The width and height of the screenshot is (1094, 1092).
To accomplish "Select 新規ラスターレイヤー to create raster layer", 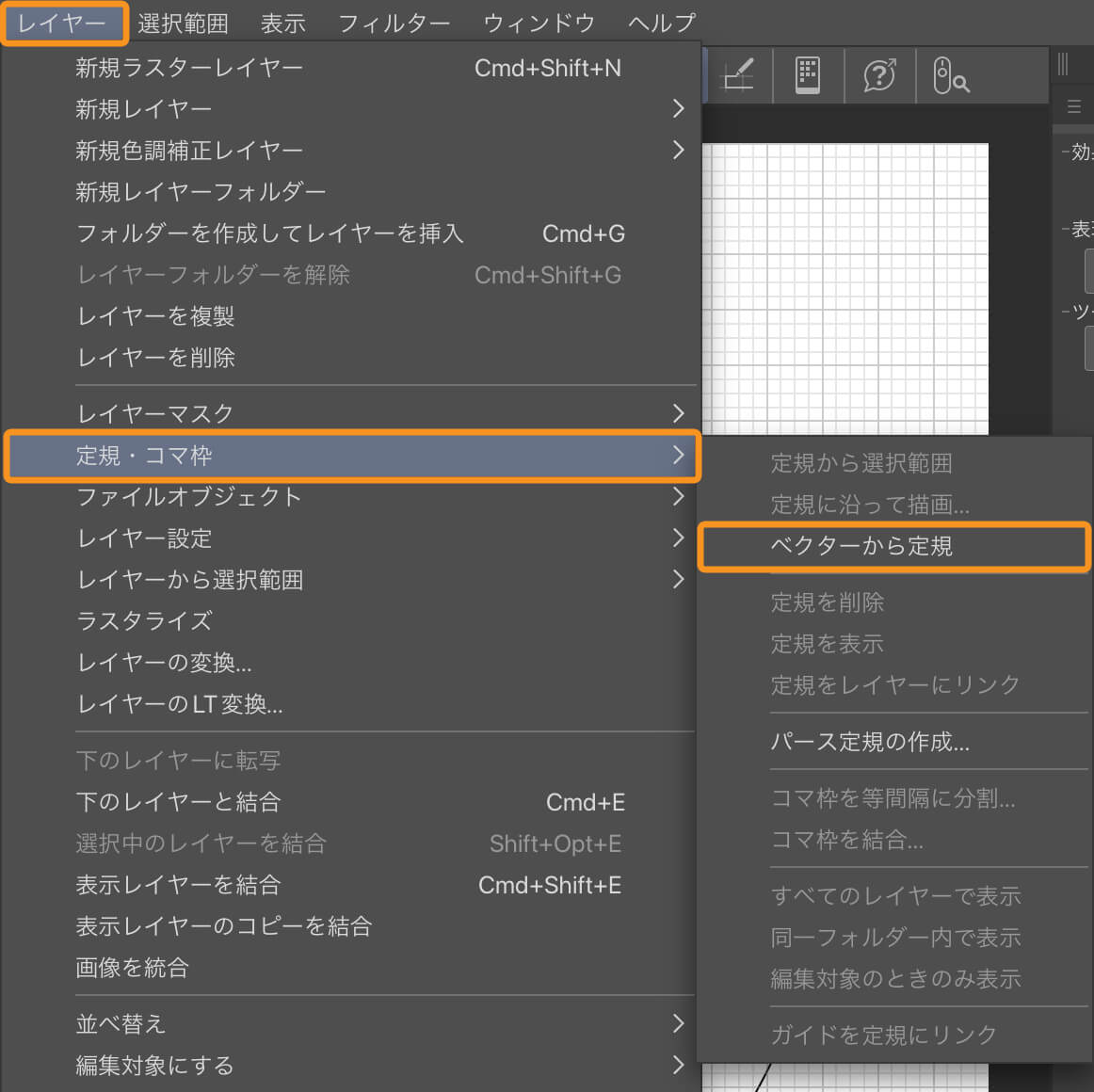I will (x=190, y=67).
